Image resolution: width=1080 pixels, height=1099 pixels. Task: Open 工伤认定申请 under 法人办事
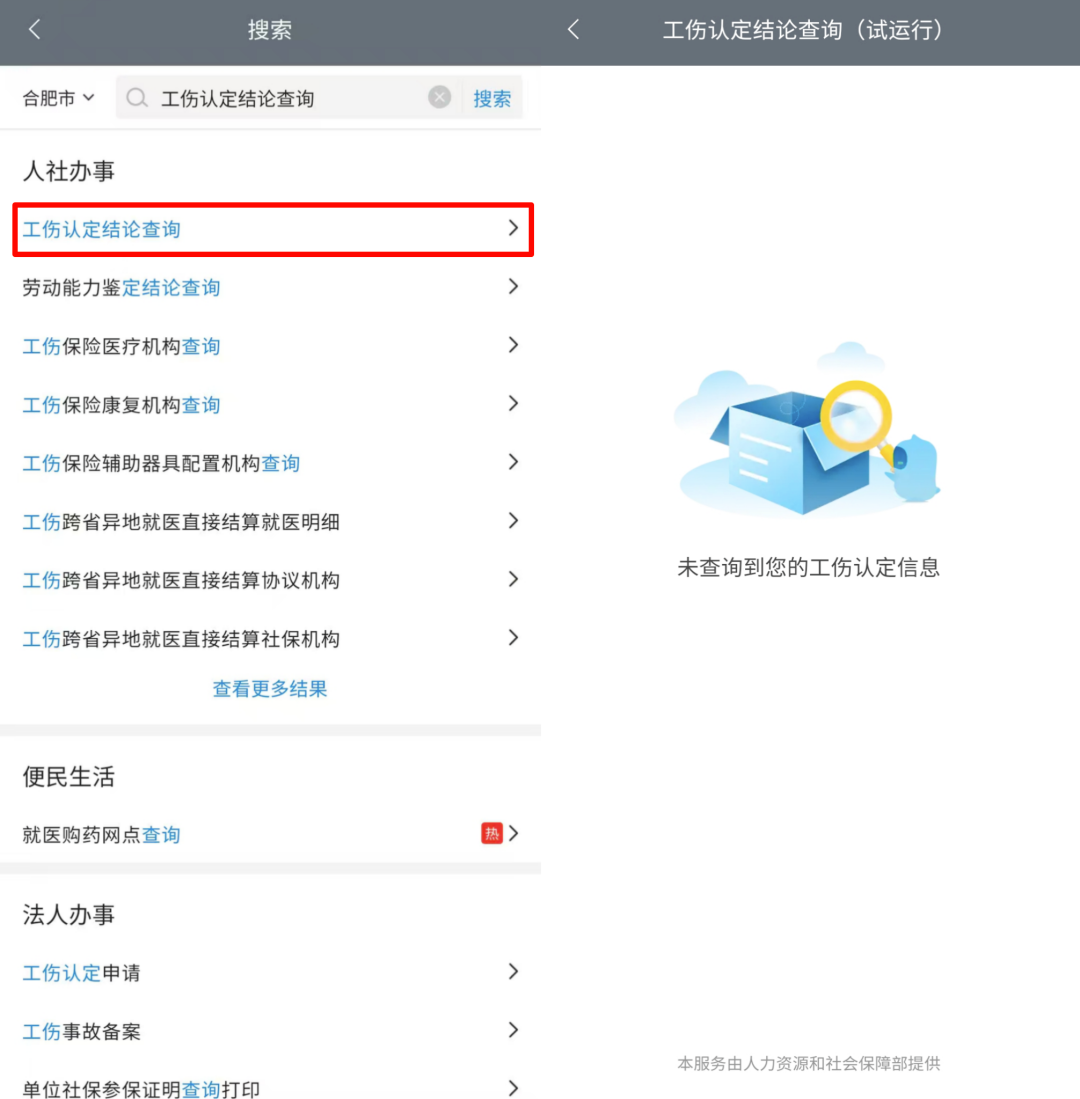point(271,972)
